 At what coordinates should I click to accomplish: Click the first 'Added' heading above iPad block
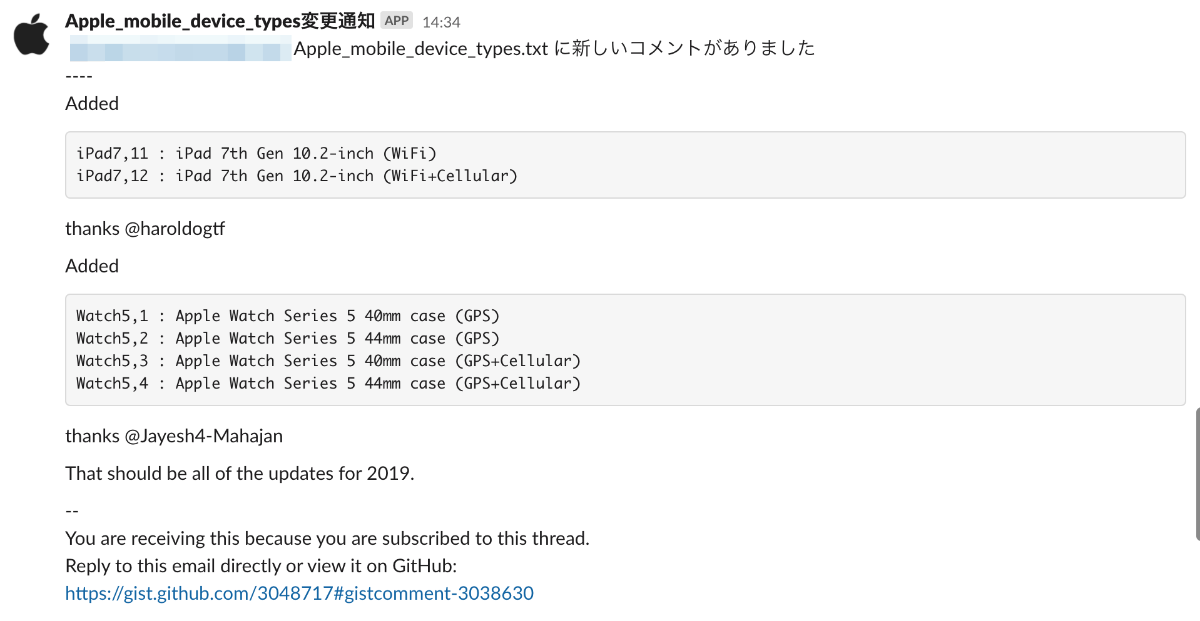(x=92, y=103)
